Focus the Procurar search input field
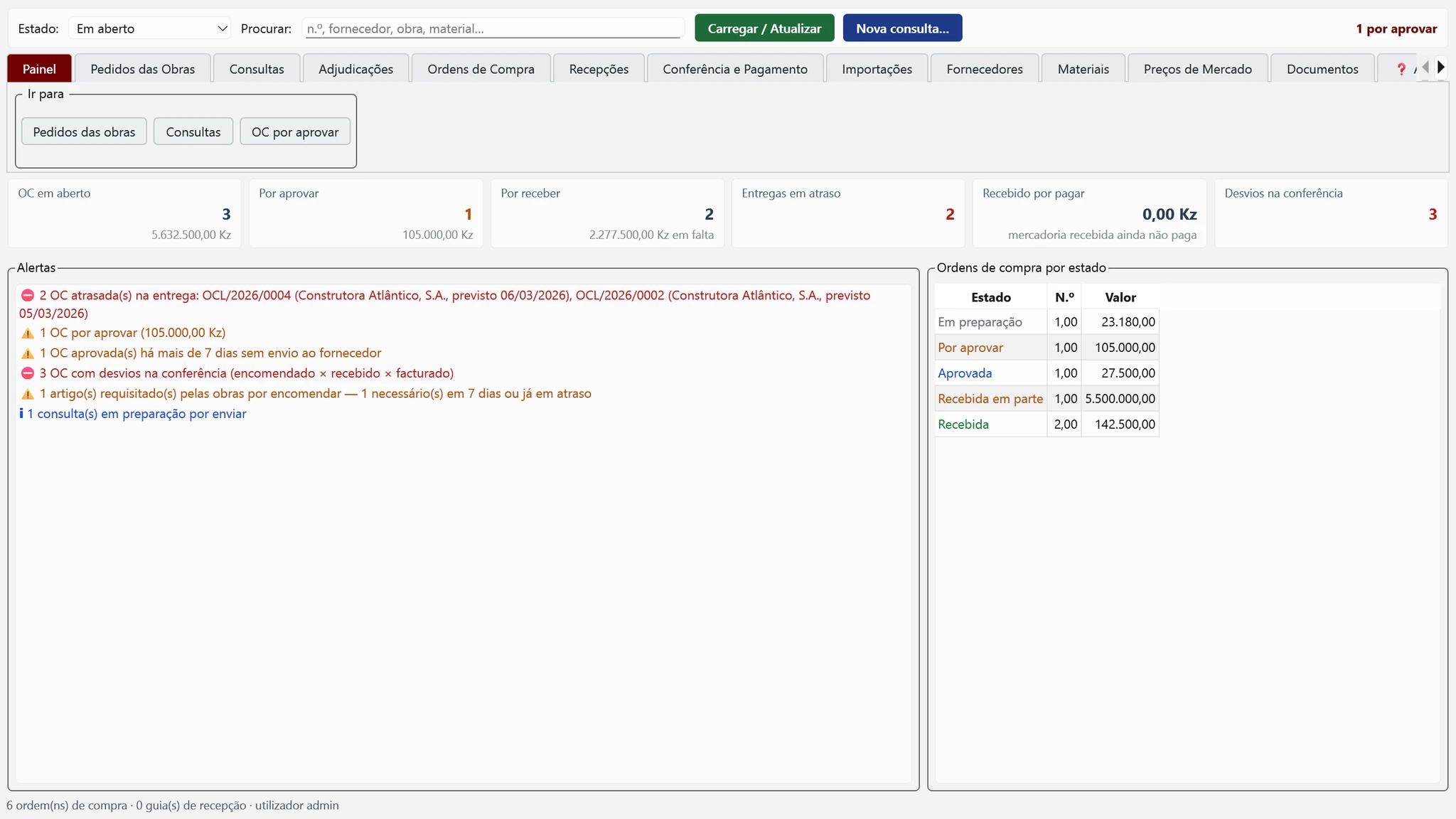1456x819 pixels. [x=493, y=28]
